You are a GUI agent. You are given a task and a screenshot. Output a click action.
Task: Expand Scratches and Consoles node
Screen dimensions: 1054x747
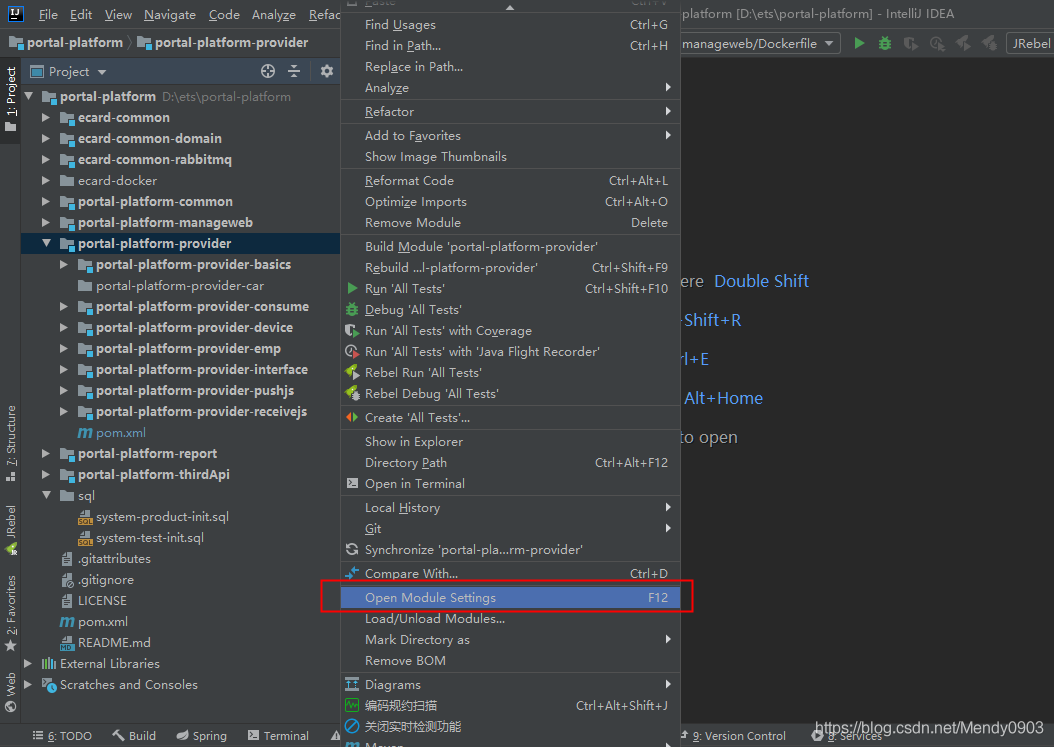pyautogui.click(x=28, y=684)
